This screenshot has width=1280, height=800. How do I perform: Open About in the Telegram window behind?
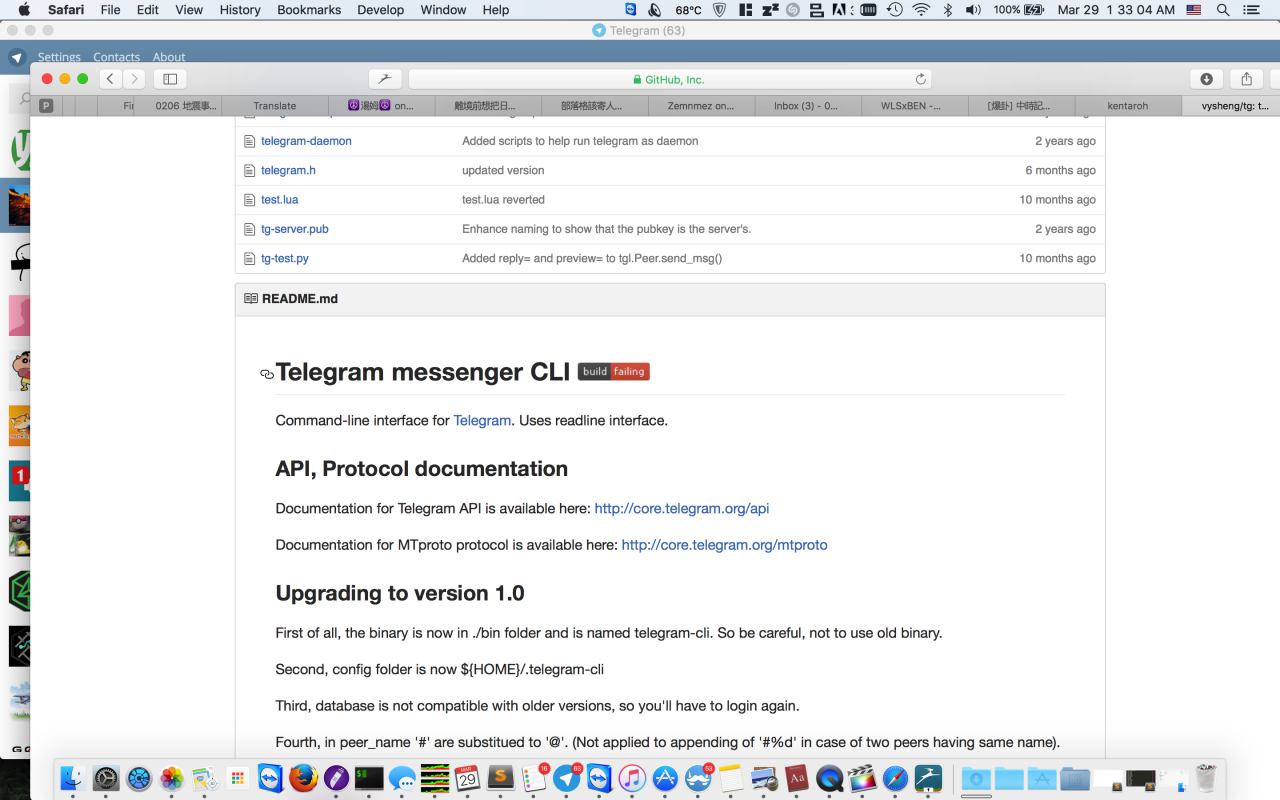169,57
